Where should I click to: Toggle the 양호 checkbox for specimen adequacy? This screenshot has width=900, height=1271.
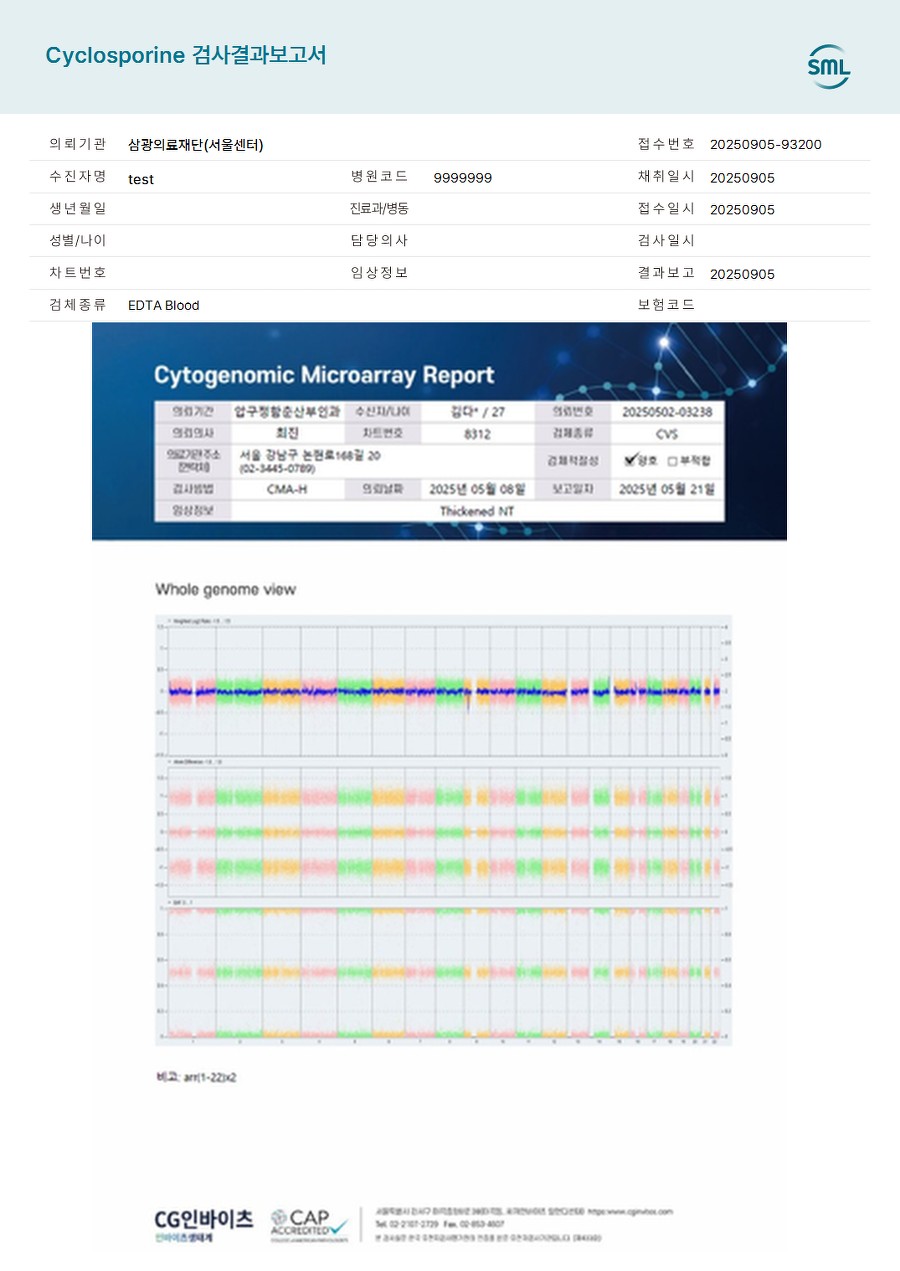click(631, 460)
